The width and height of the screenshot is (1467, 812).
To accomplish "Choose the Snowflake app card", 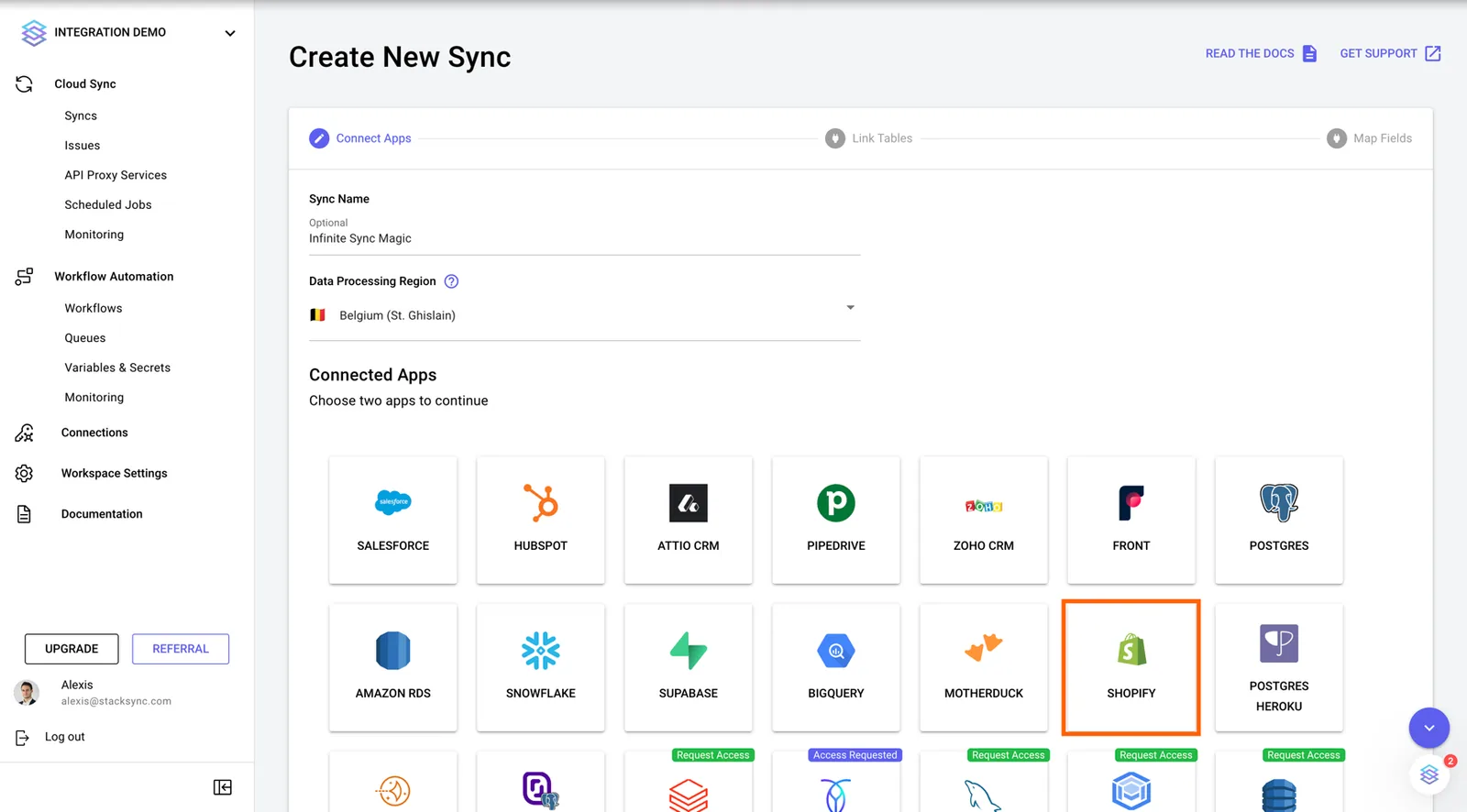I will (x=541, y=667).
